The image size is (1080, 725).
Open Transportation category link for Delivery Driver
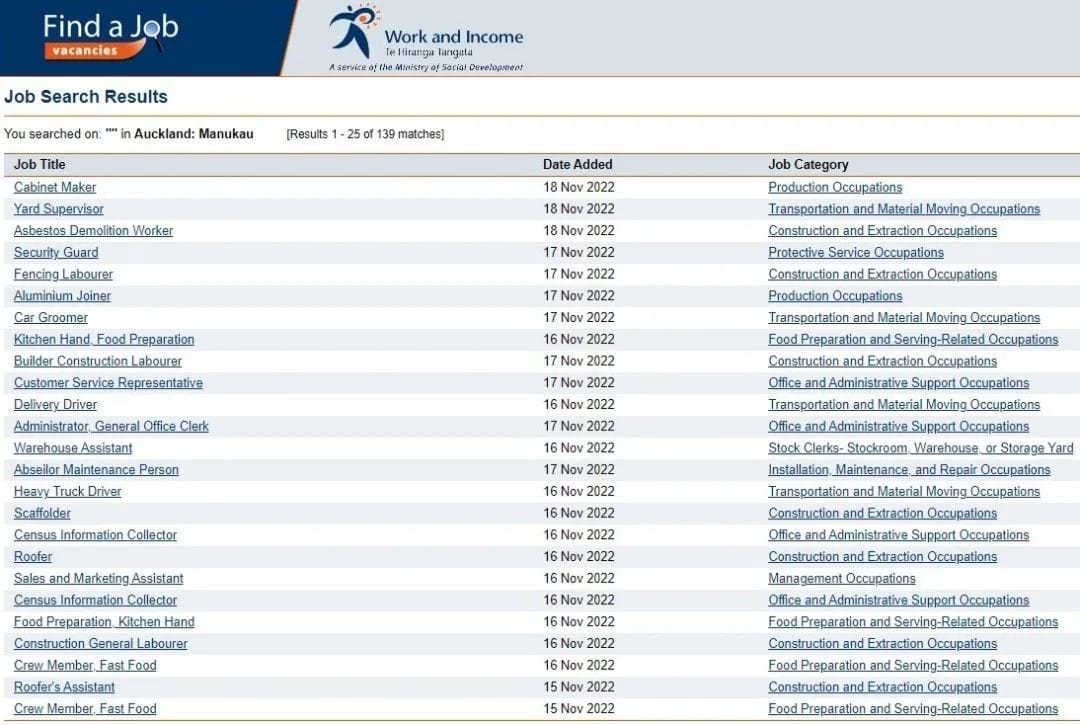tap(904, 405)
